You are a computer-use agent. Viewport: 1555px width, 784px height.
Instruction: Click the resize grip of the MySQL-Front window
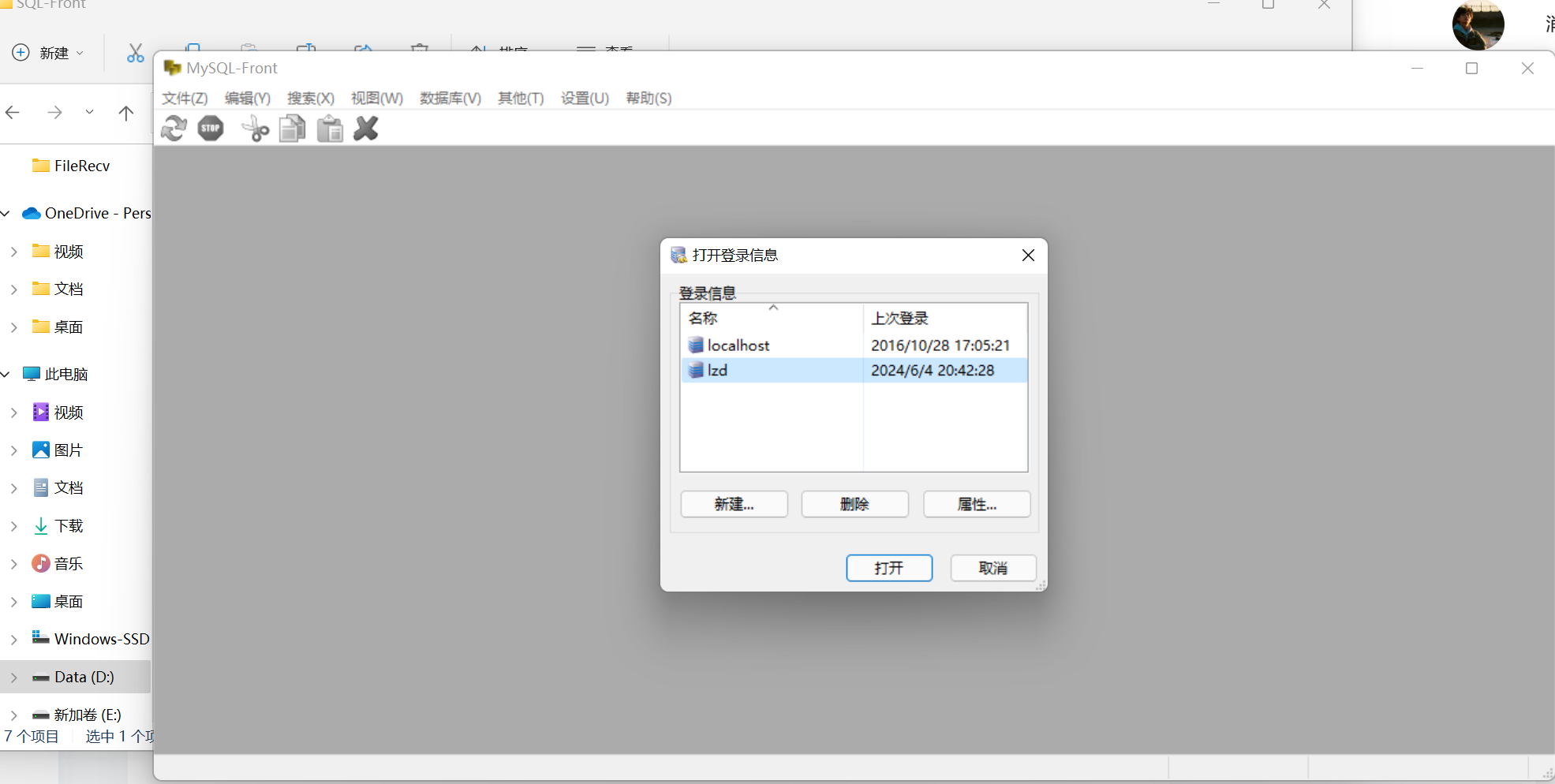[x=1547, y=774]
